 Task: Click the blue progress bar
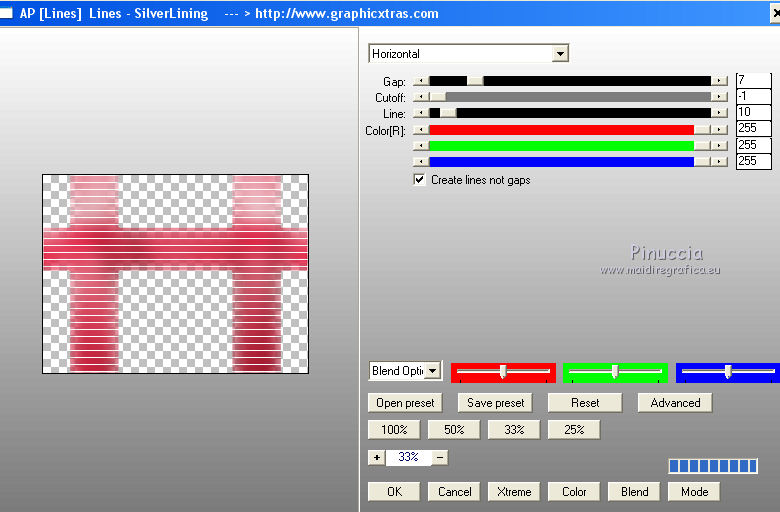(x=713, y=466)
